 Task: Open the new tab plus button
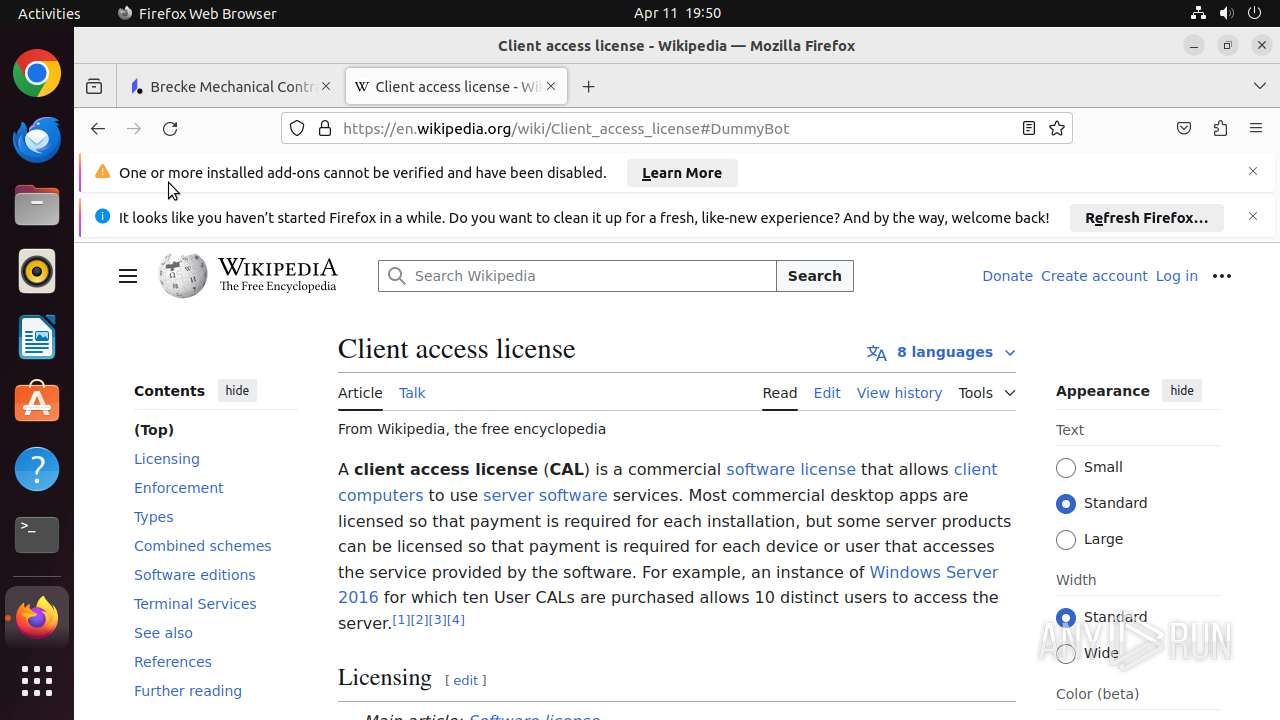[x=589, y=87]
